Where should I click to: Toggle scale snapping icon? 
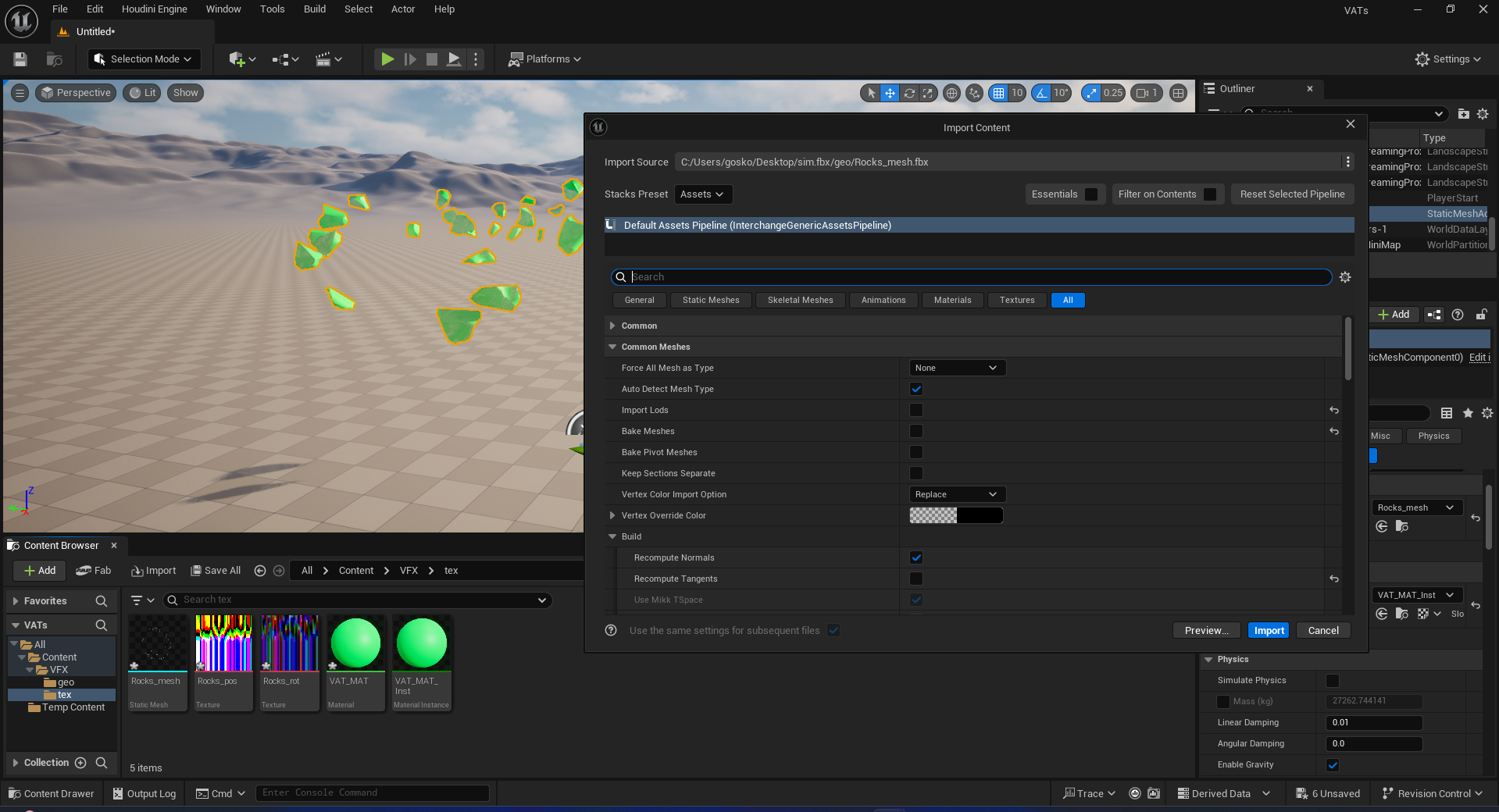point(1091,93)
